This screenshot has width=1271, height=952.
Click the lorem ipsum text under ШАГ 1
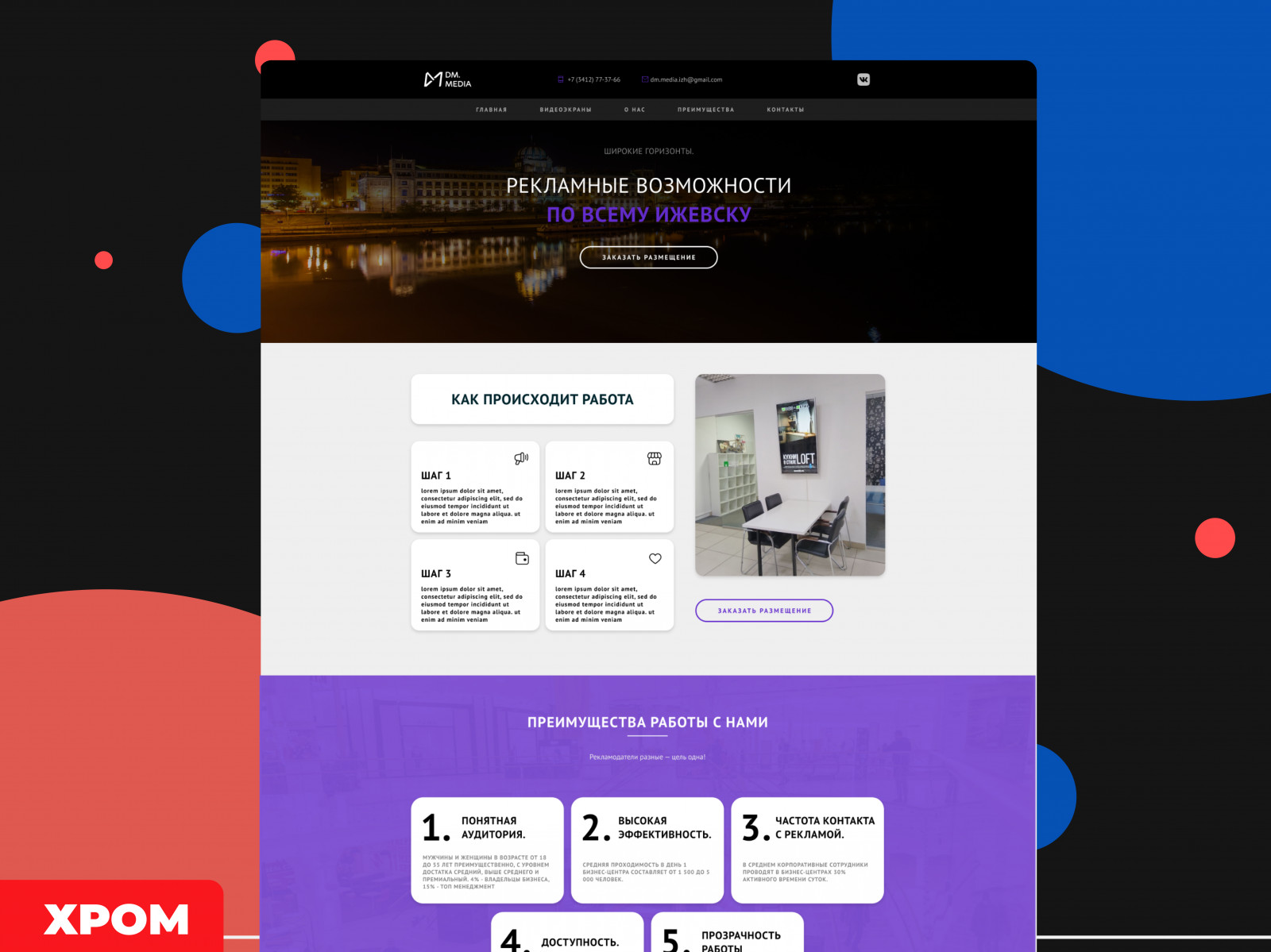(x=472, y=507)
